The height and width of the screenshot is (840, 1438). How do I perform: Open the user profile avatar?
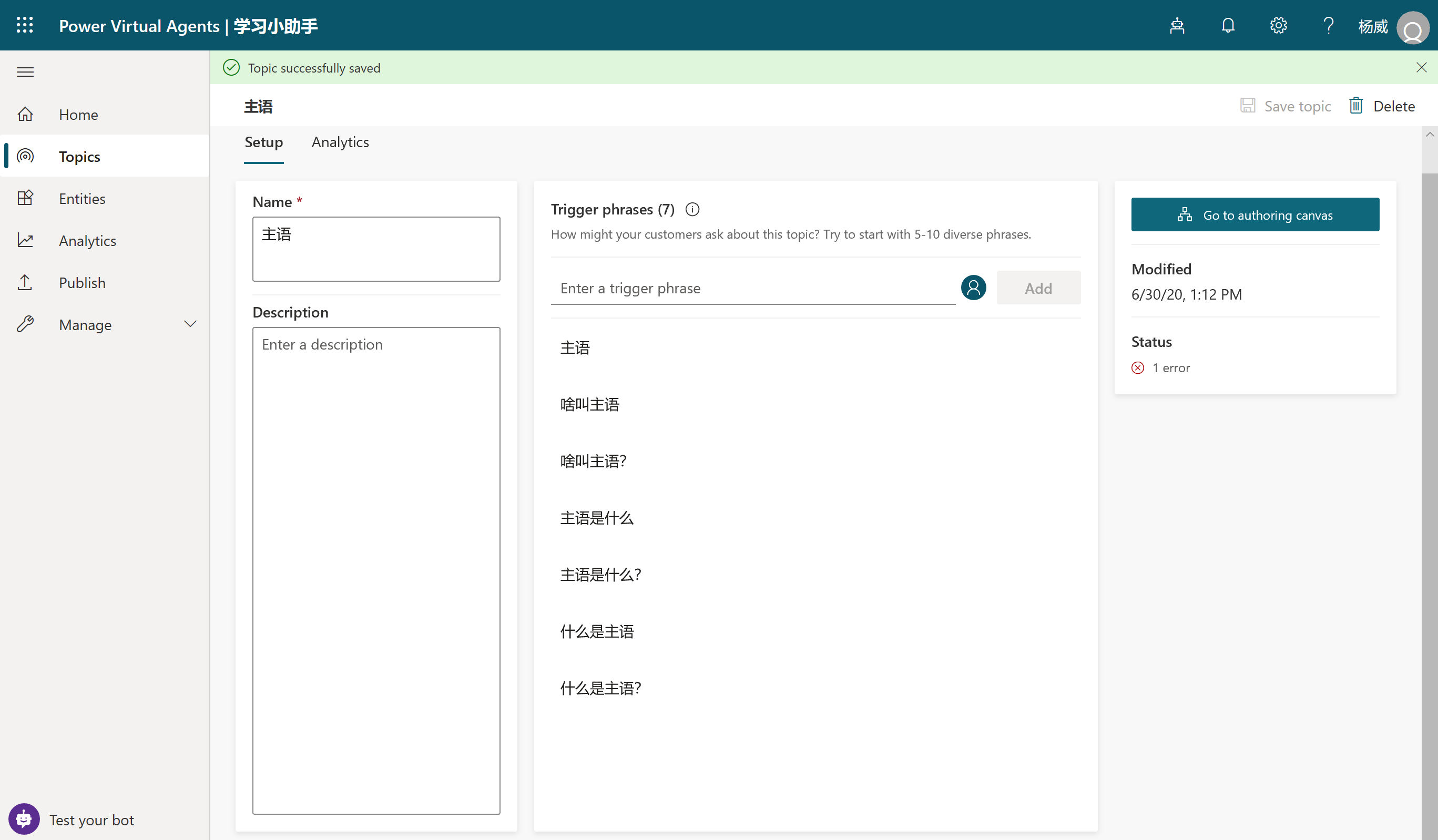(x=1412, y=27)
